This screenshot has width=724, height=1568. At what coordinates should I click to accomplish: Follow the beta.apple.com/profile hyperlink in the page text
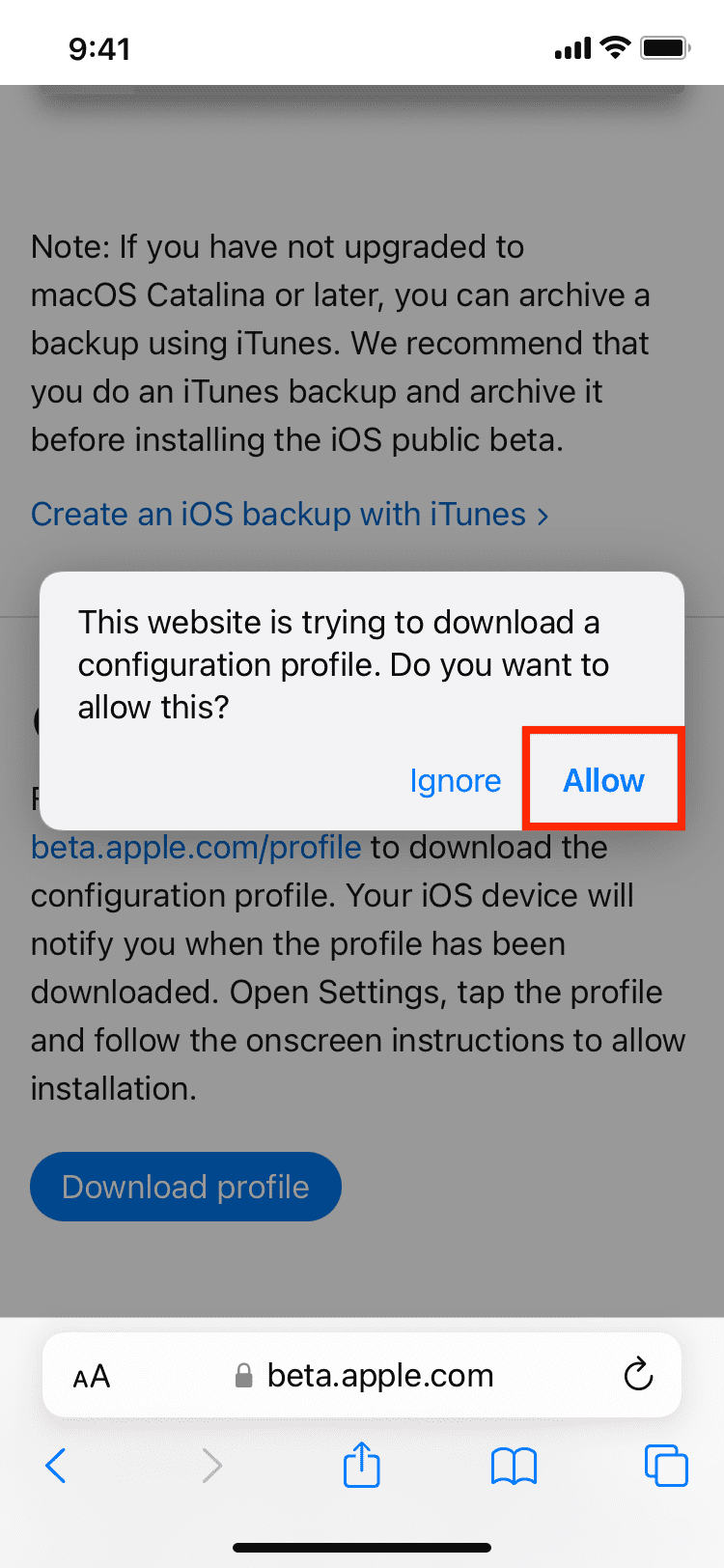(x=196, y=848)
